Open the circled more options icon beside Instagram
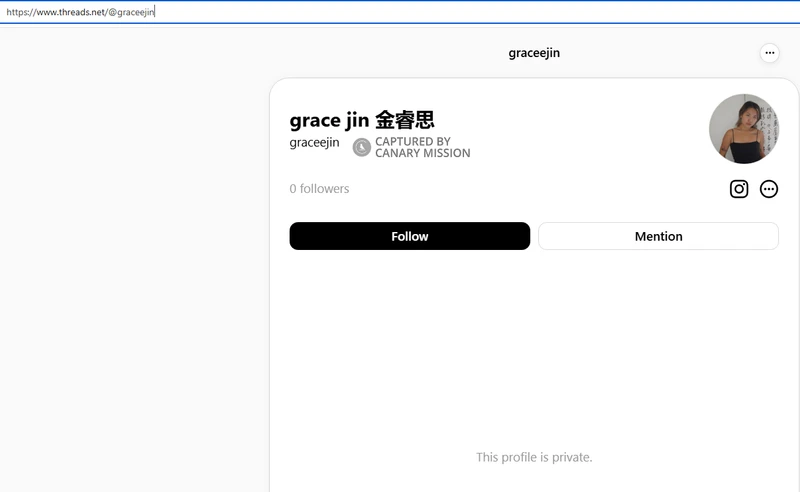Image resolution: width=800 pixels, height=492 pixels. (769, 189)
